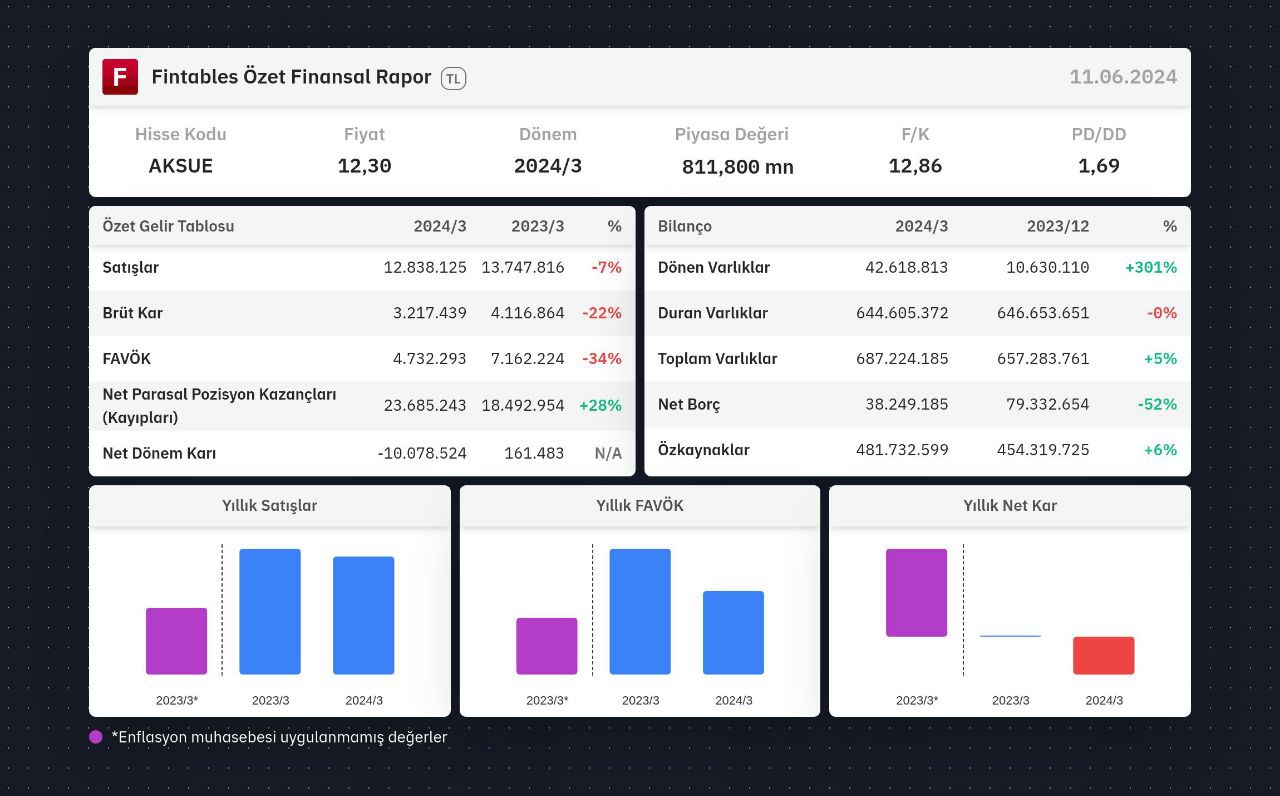
Task: Click the red Fintables F logo
Action: (120, 77)
